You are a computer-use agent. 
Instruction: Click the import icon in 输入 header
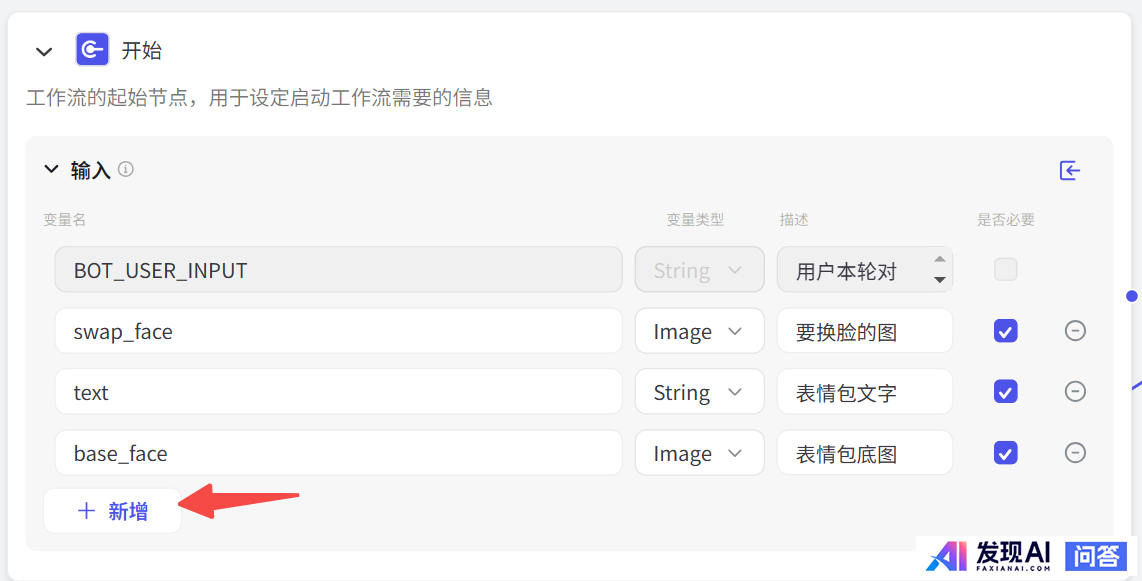pyautogui.click(x=1070, y=170)
